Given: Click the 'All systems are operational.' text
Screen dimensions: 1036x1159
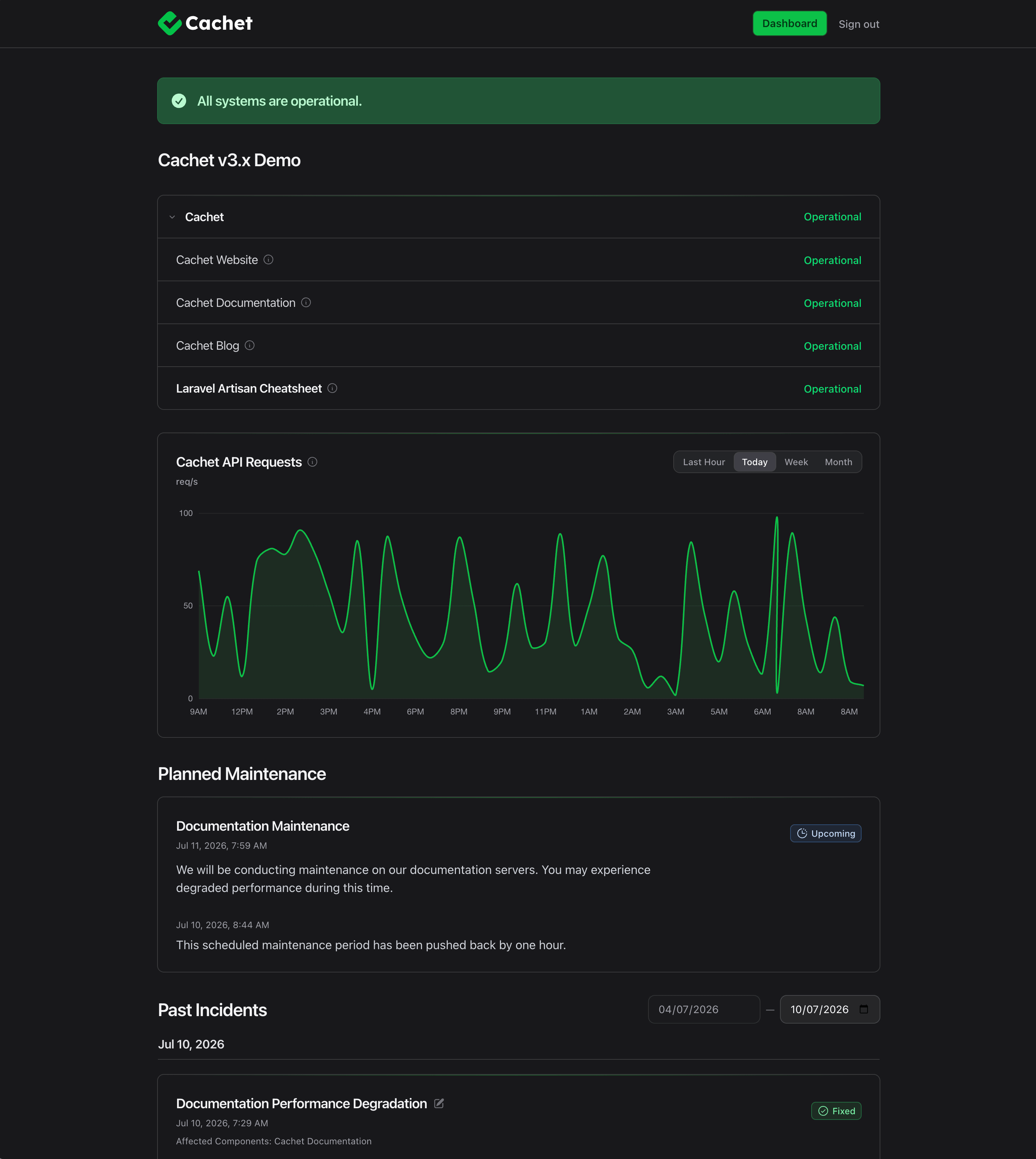Looking at the screenshot, I should (x=280, y=101).
